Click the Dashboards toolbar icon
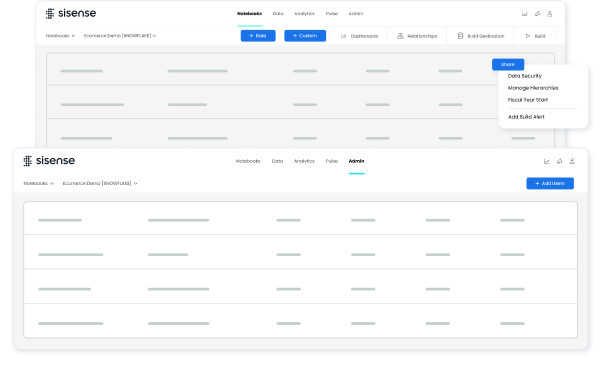 click(343, 36)
